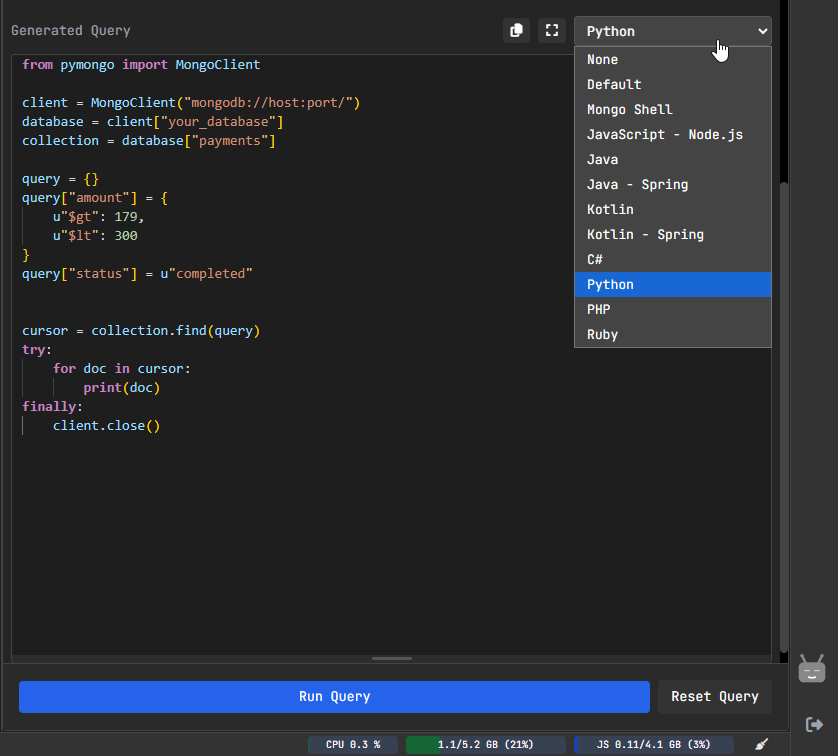Click the 'finally:' code line
The image size is (838, 756).
pos(52,407)
